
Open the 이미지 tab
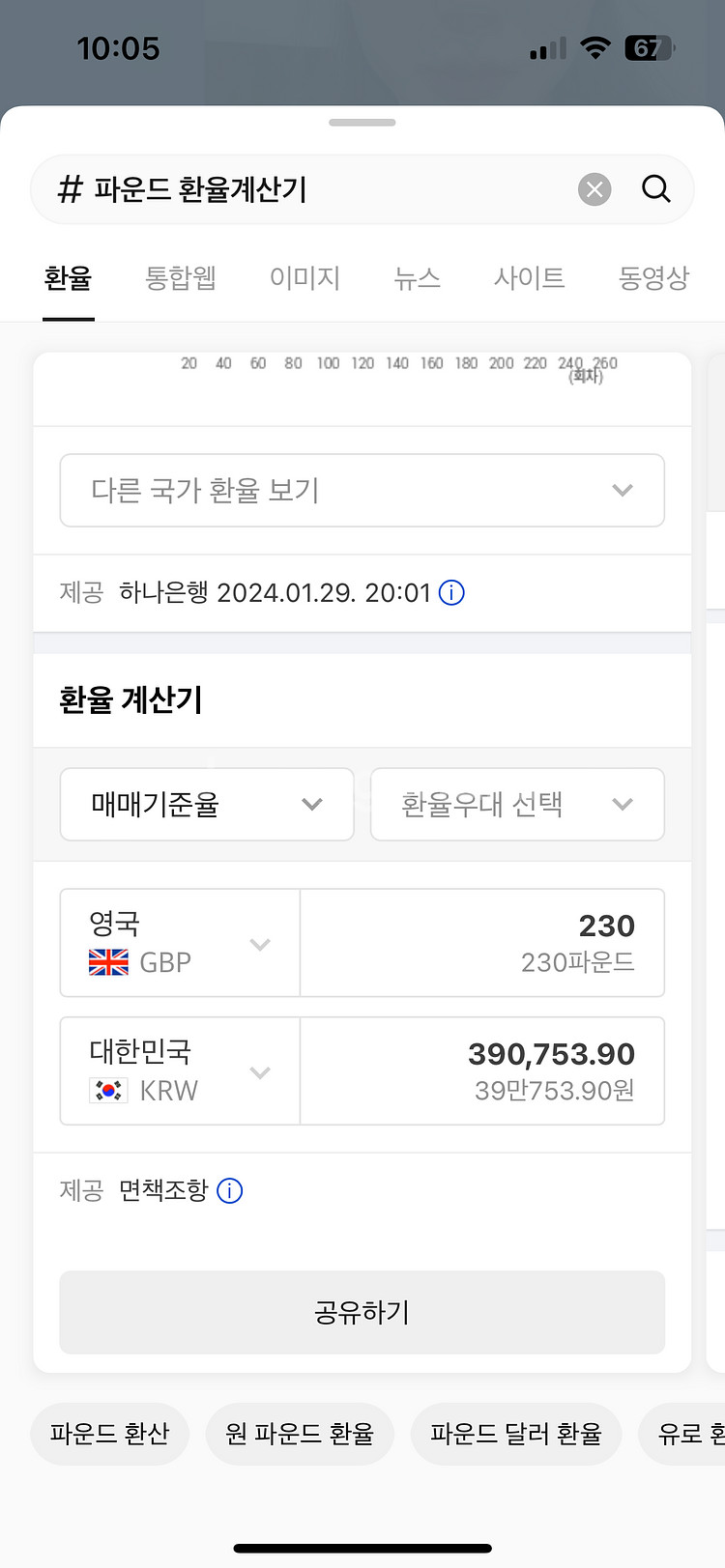[305, 278]
